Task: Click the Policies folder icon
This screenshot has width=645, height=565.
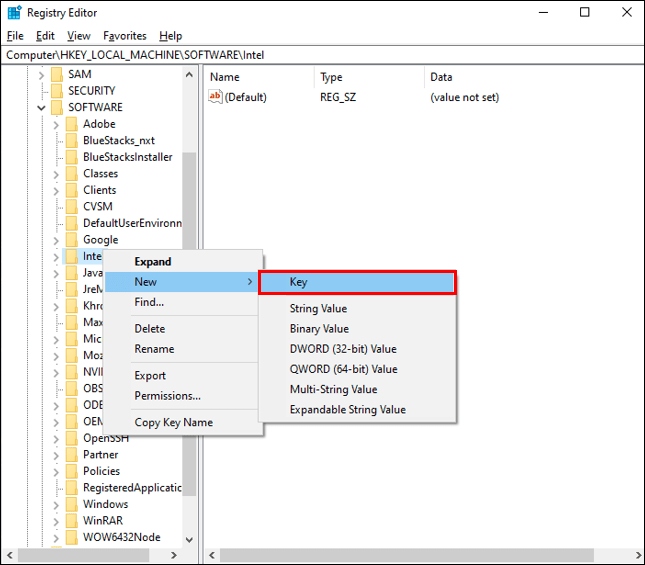Action: tap(72, 471)
